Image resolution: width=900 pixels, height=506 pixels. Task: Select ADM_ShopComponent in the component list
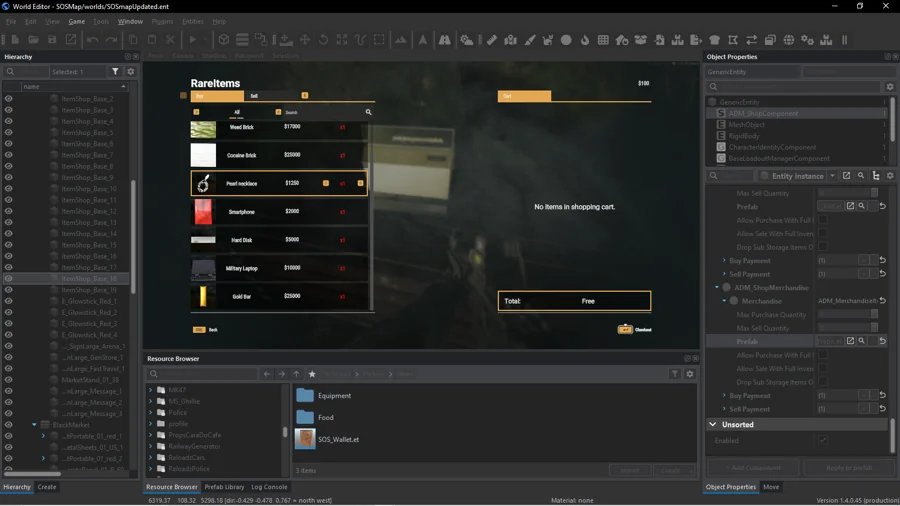pos(763,114)
